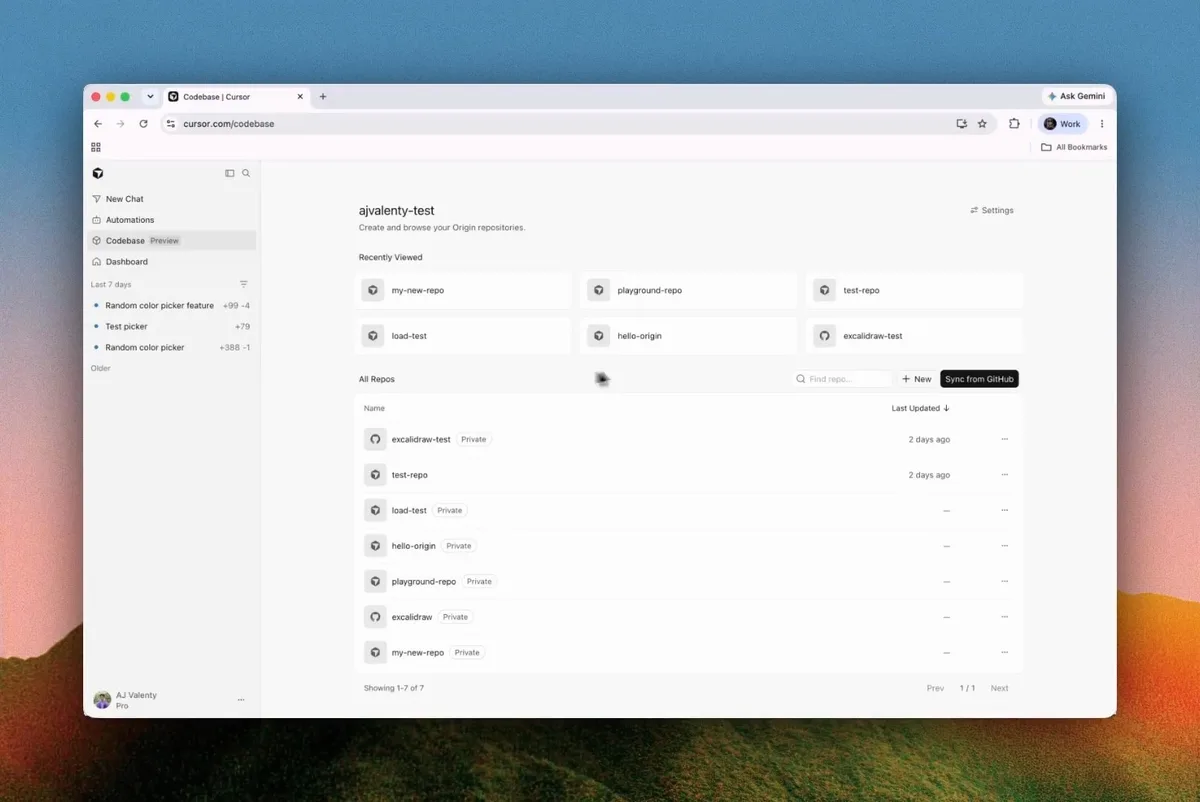Click the Settings button
The image size is (1200, 802).
coord(992,210)
